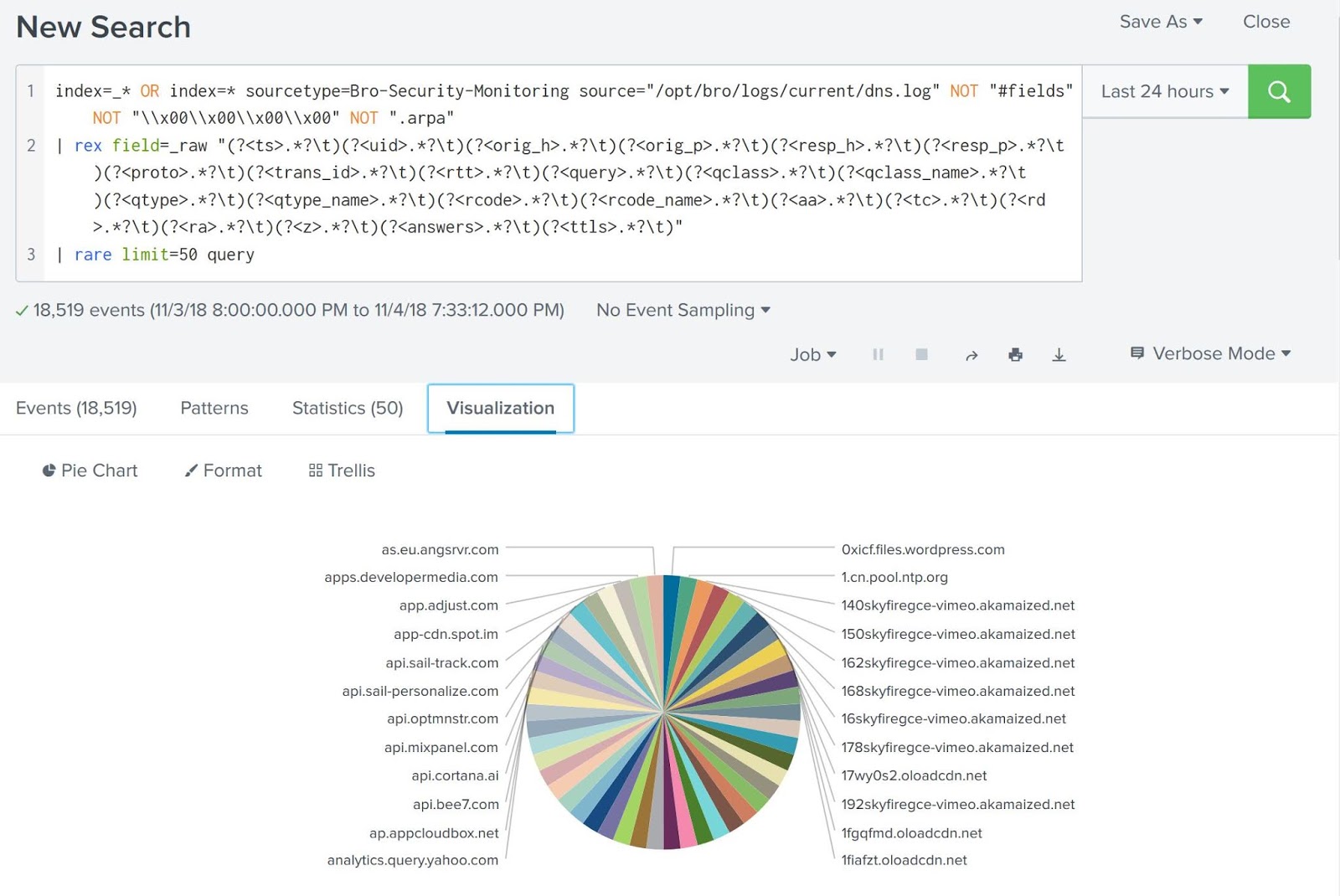This screenshot has height=896, width=1340.
Task: Export the search results
Action: point(1059,354)
